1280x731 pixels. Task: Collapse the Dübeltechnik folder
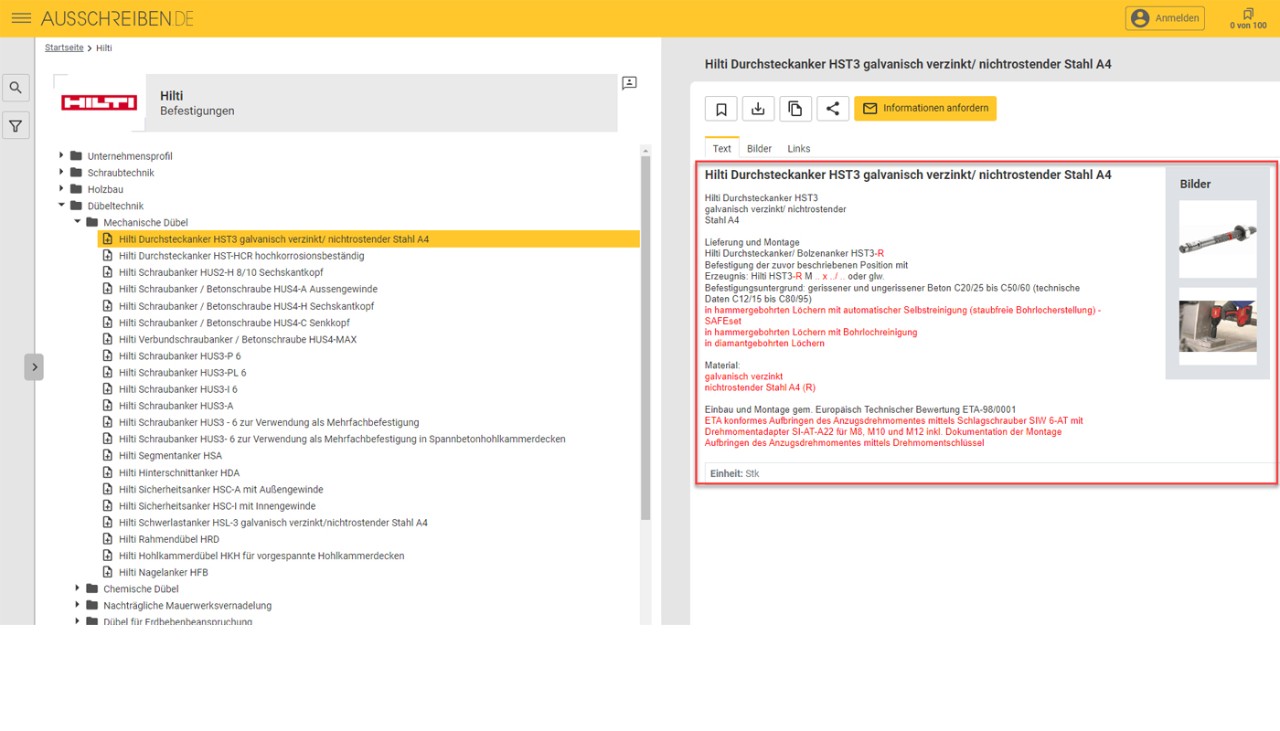point(61,206)
